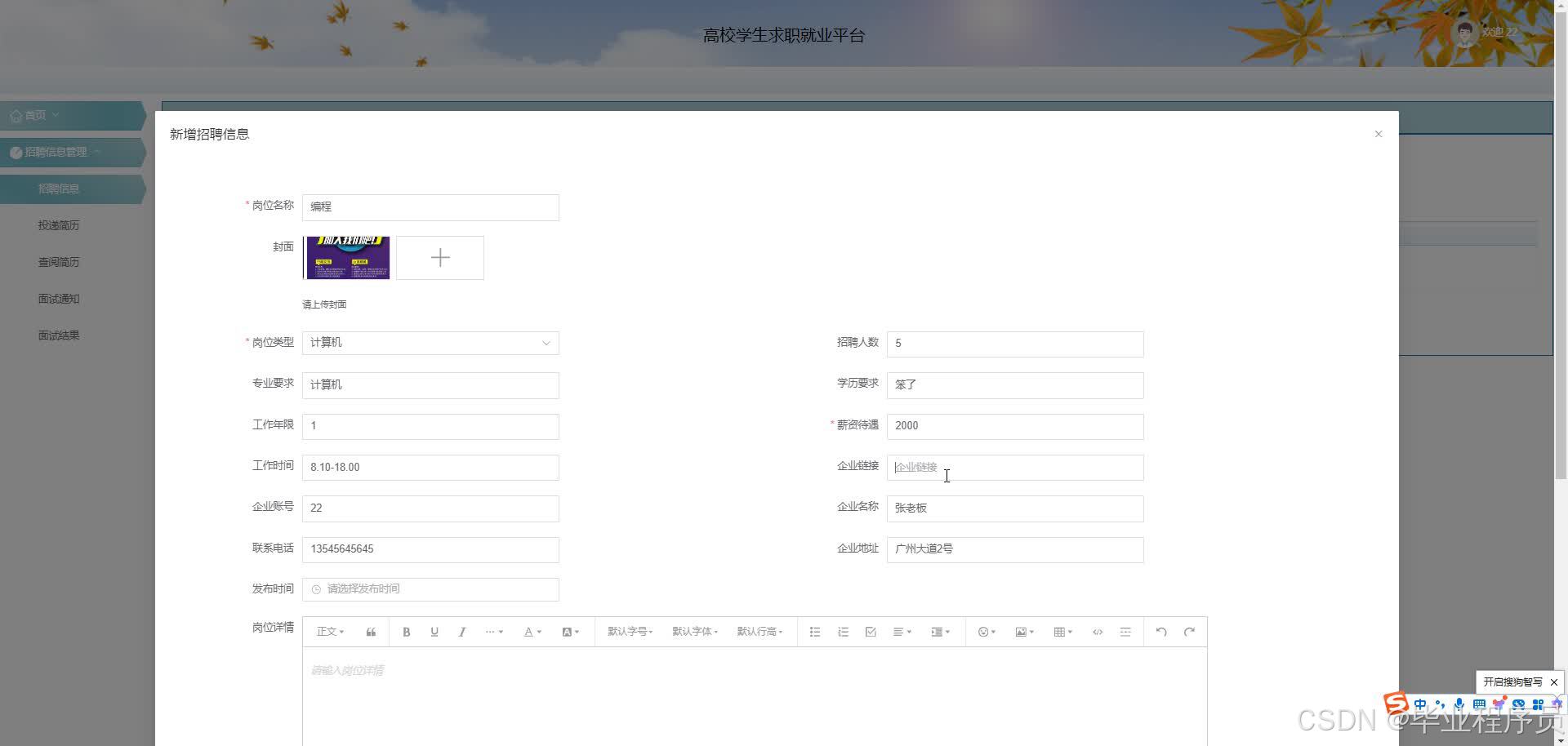Click the Sogou input method logo
Screen dimensions: 1568x746
coord(1396,704)
